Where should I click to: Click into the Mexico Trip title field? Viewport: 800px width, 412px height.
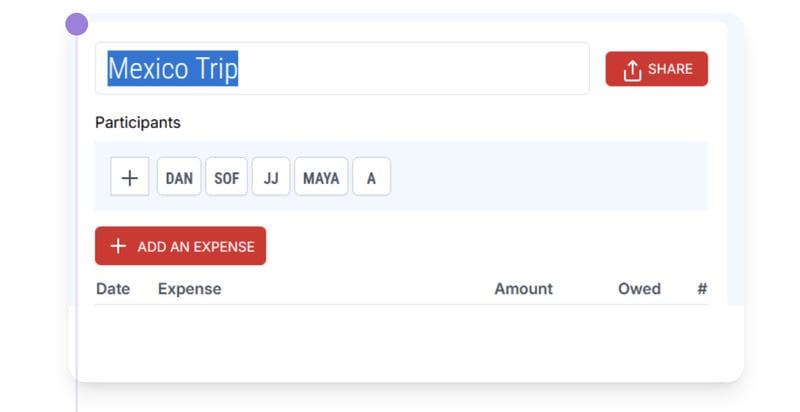pyautogui.click(x=400, y=69)
